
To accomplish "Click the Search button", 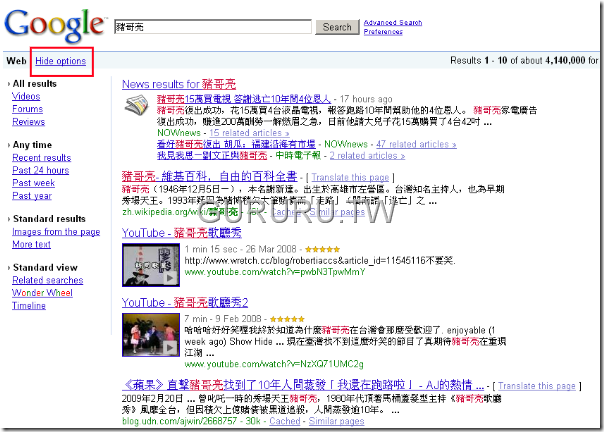I will tap(337, 27).
